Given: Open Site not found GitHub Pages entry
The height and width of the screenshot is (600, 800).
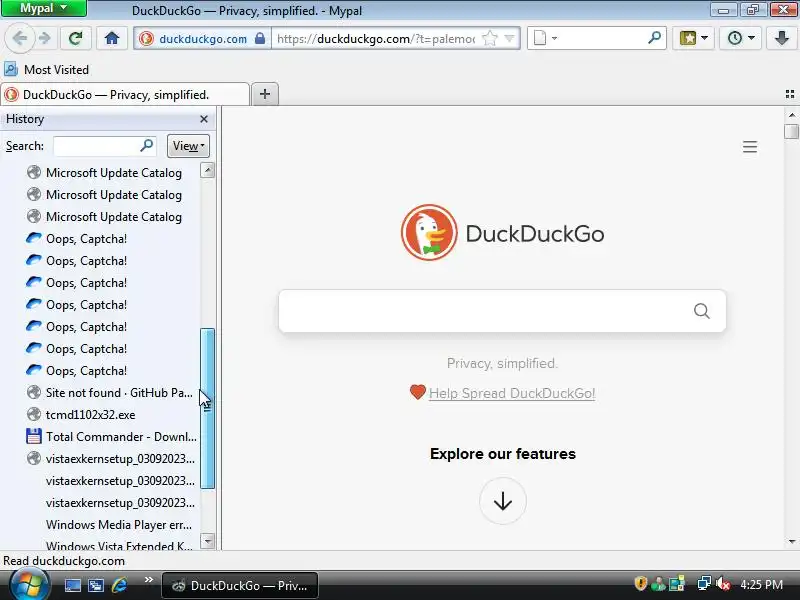Looking at the screenshot, I should (x=110, y=393).
